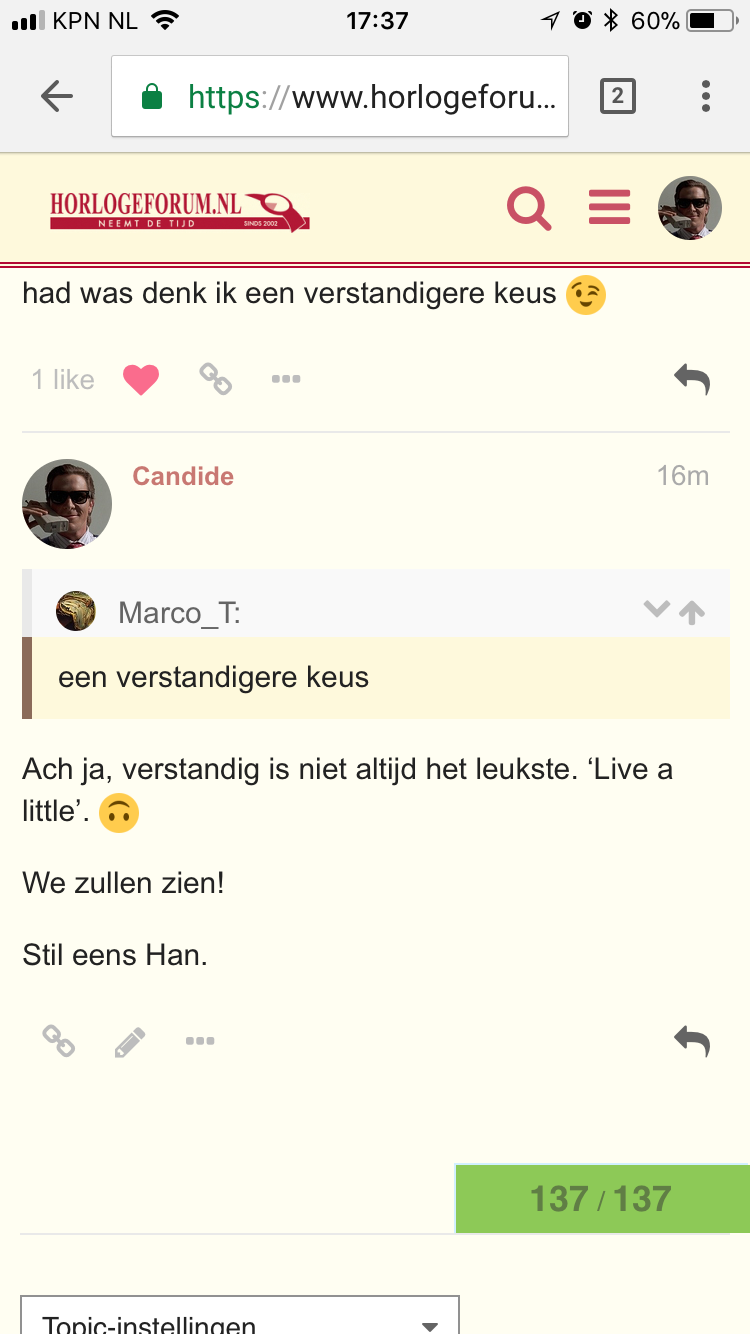Click the Candide username link
Image resolution: width=750 pixels, height=1334 pixels.
[183, 476]
